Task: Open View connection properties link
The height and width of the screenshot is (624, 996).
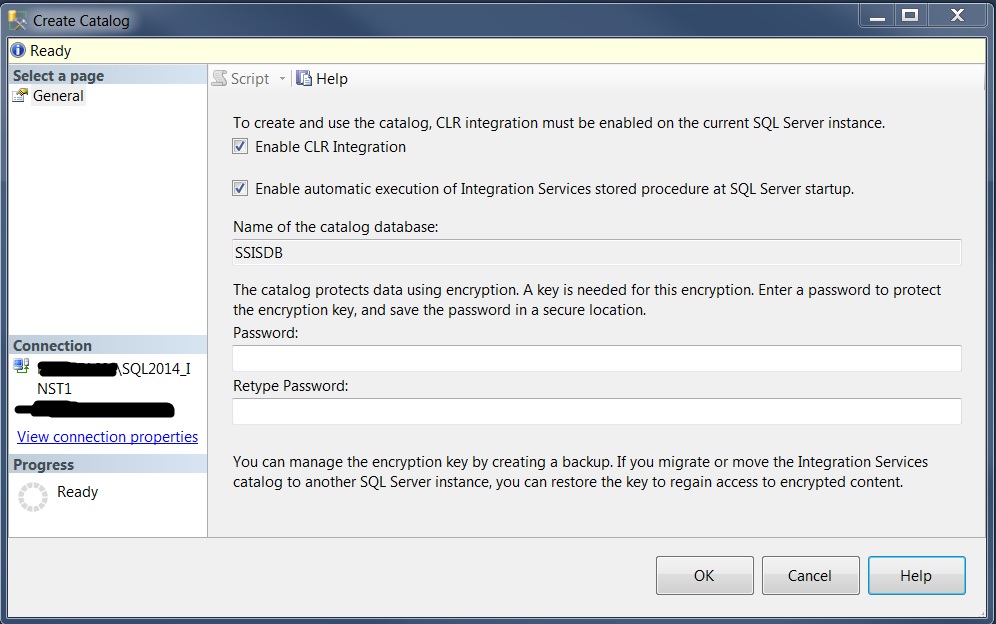Action: click(107, 437)
